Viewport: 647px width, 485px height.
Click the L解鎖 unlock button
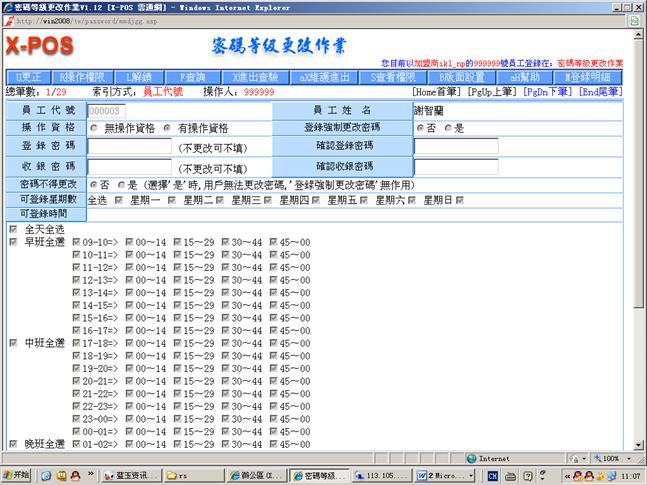click(137, 77)
